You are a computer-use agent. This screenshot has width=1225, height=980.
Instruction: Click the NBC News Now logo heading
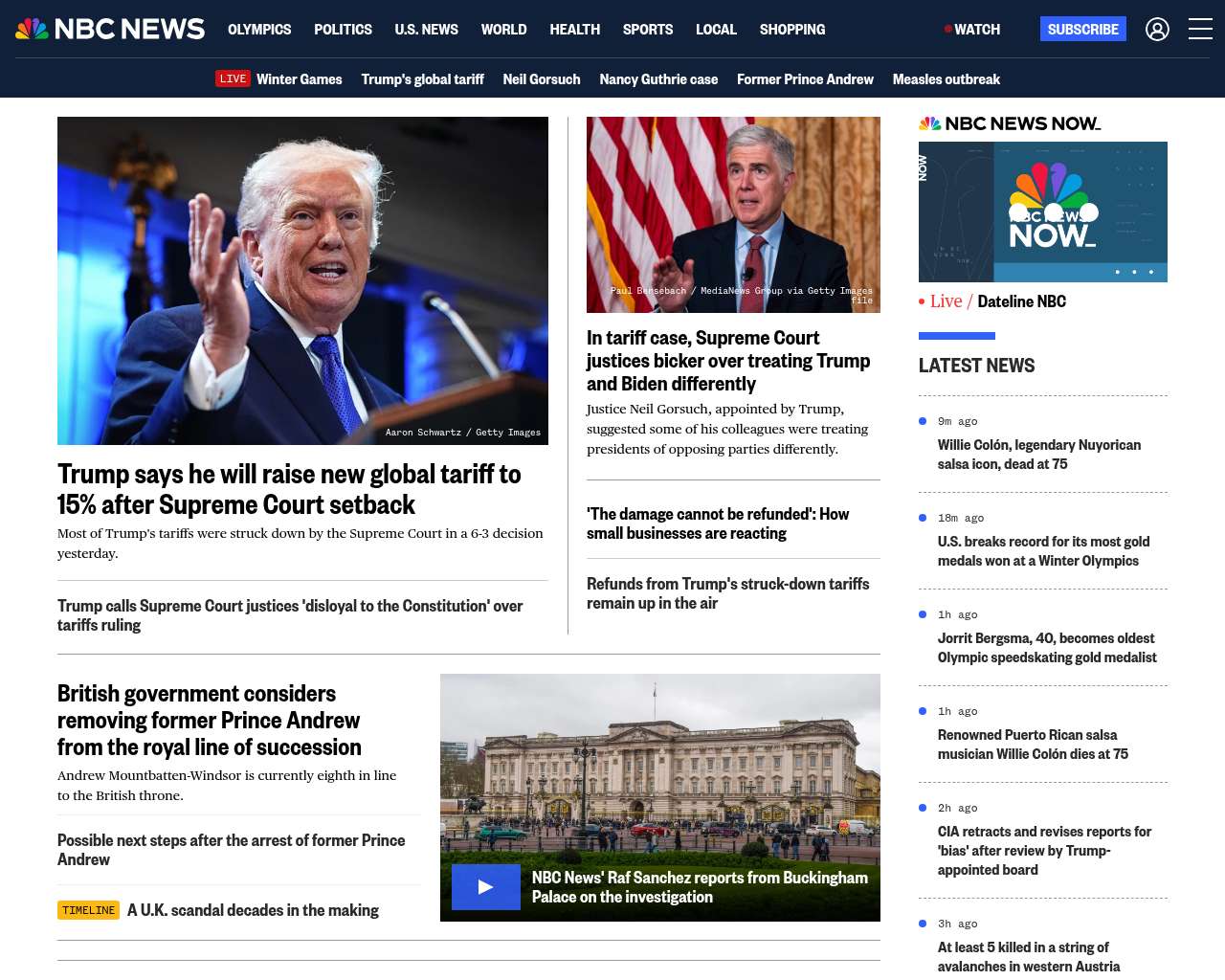[1010, 123]
